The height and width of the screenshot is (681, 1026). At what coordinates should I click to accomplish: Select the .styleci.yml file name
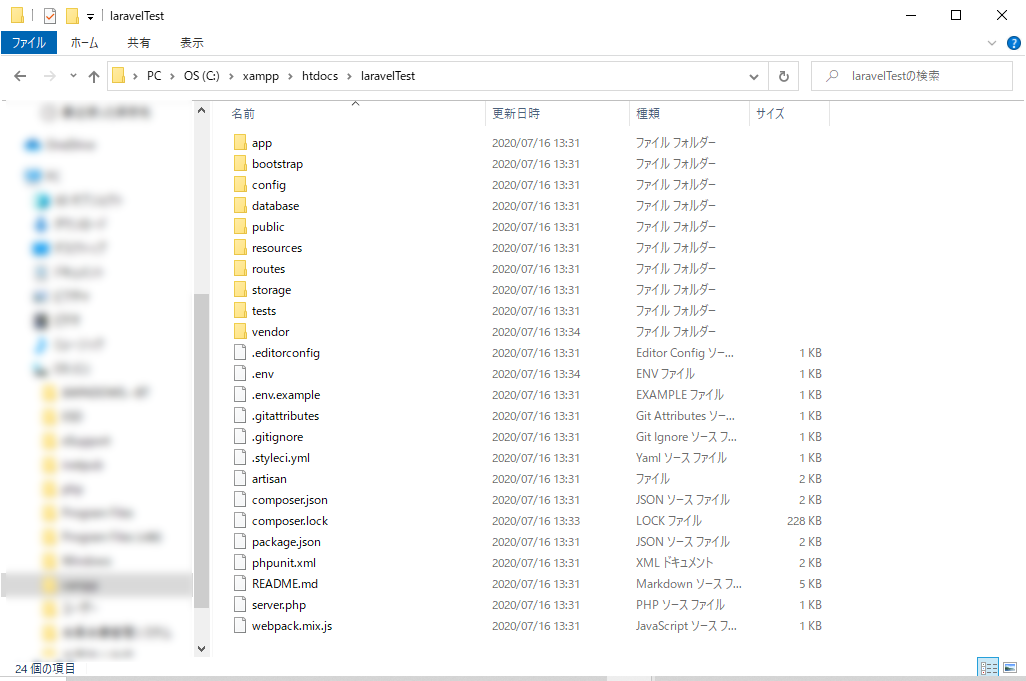281,458
